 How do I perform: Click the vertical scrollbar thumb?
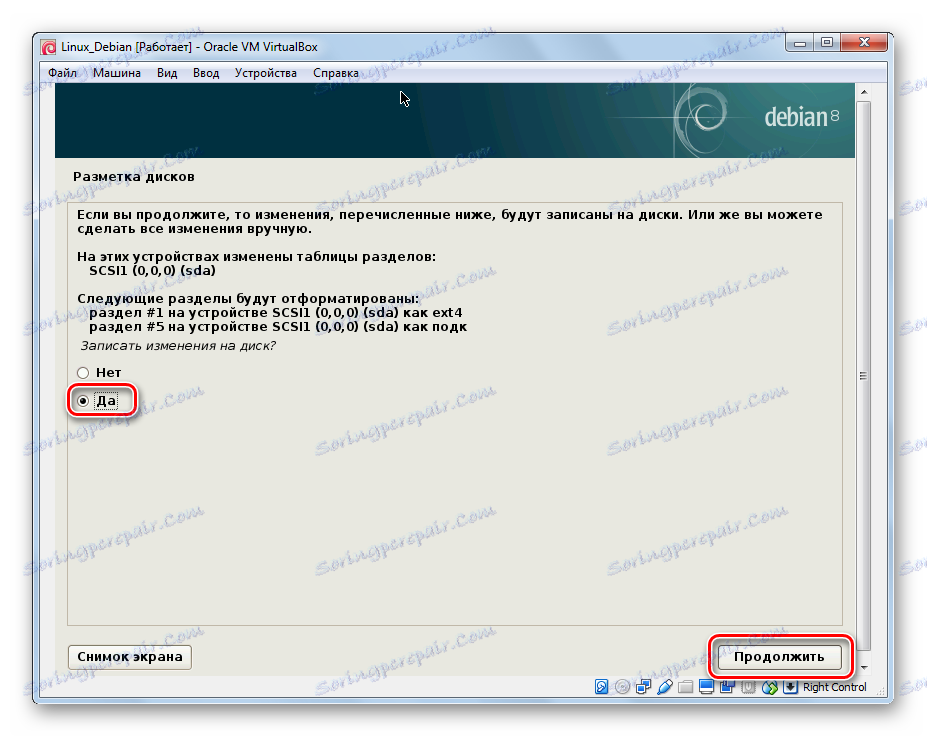point(864,375)
